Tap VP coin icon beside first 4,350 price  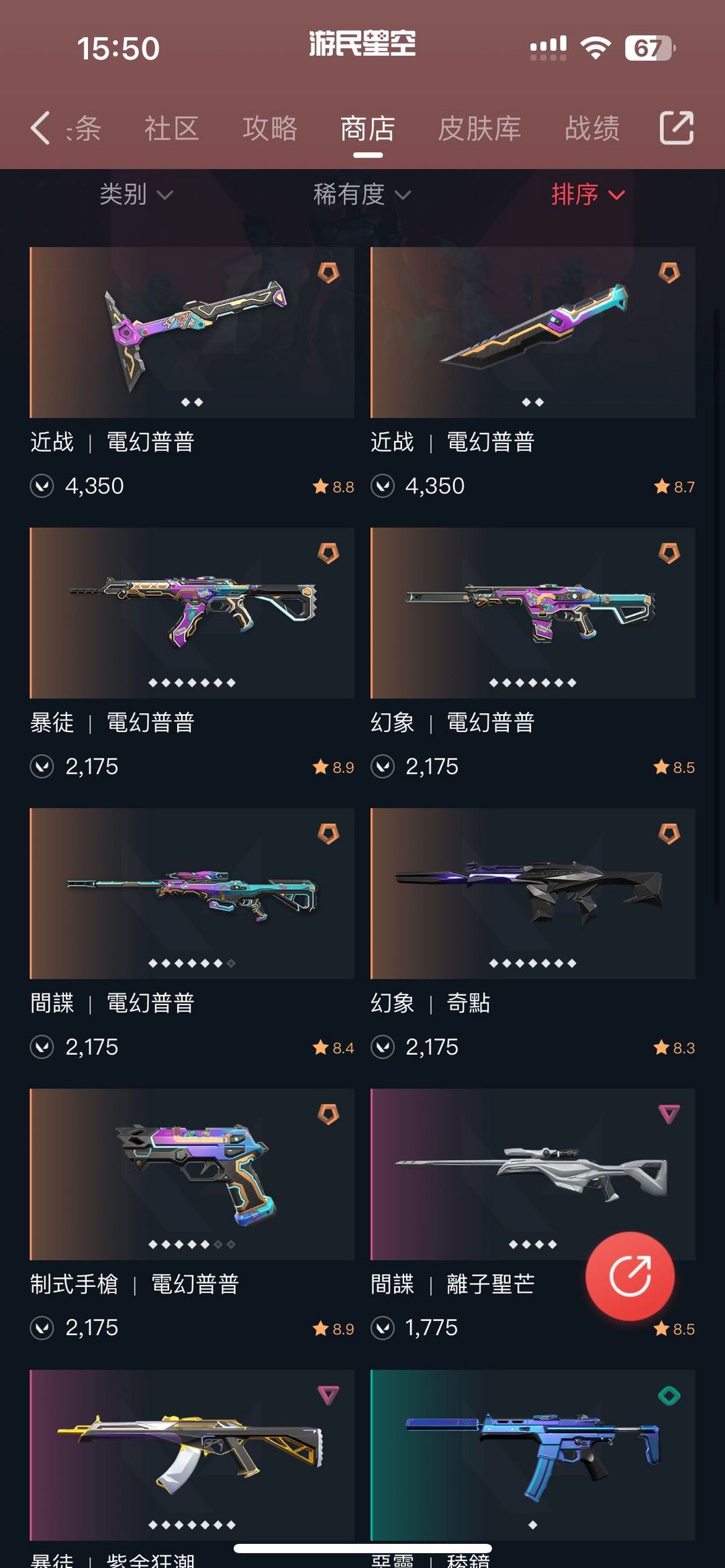coord(42,486)
